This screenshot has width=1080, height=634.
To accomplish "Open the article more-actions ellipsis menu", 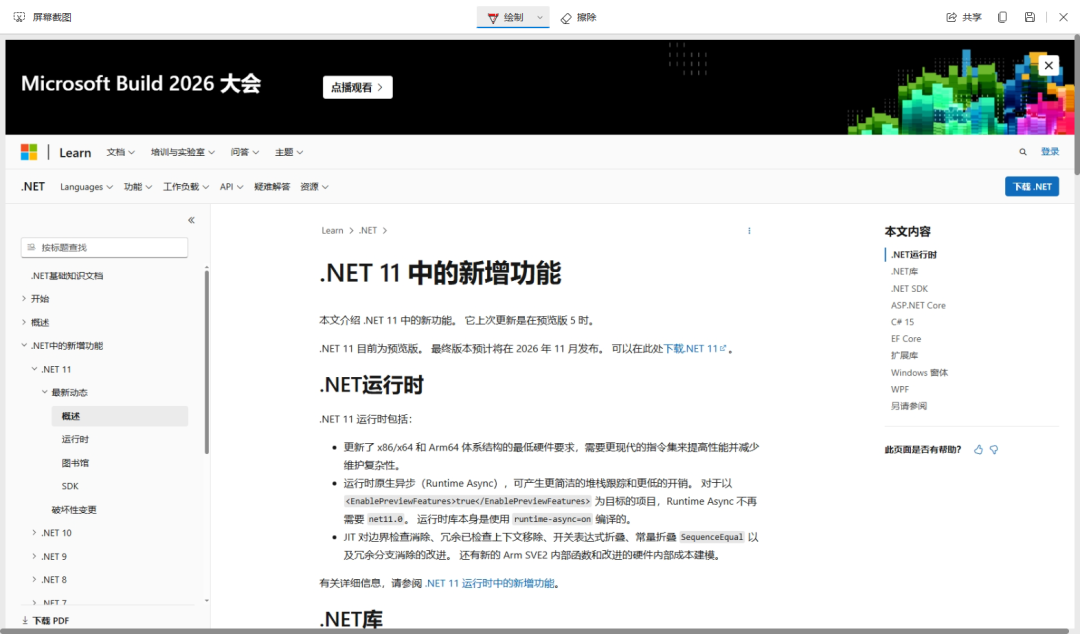I will 749,231.
